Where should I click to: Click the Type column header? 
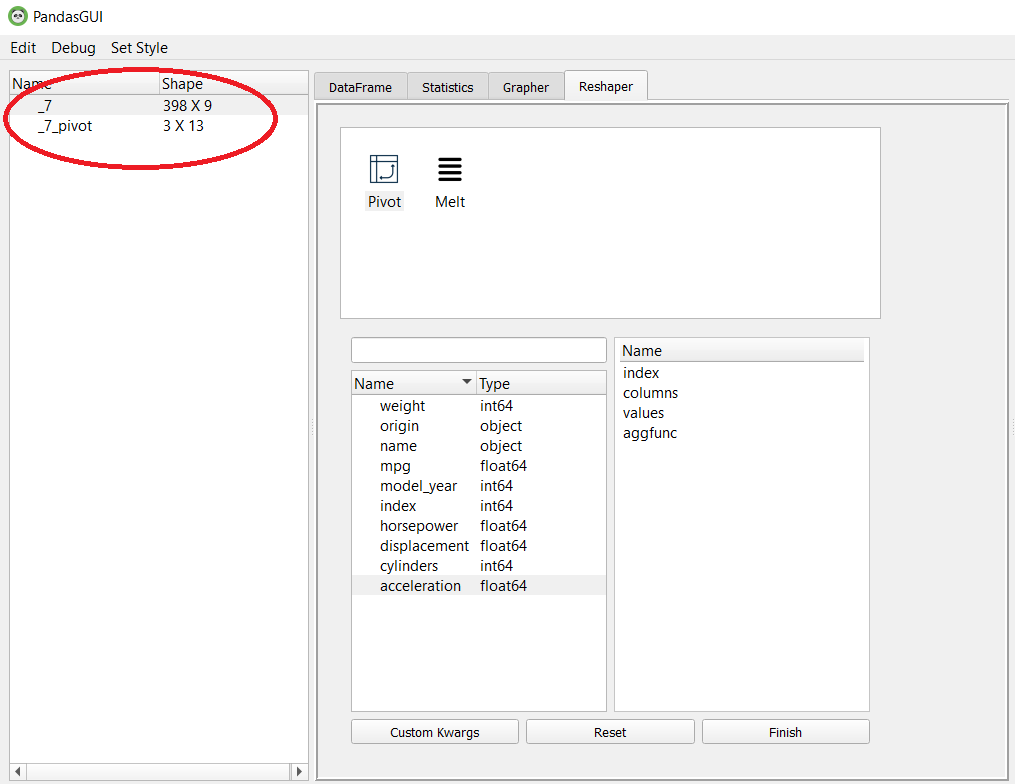(x=541, y=383)
